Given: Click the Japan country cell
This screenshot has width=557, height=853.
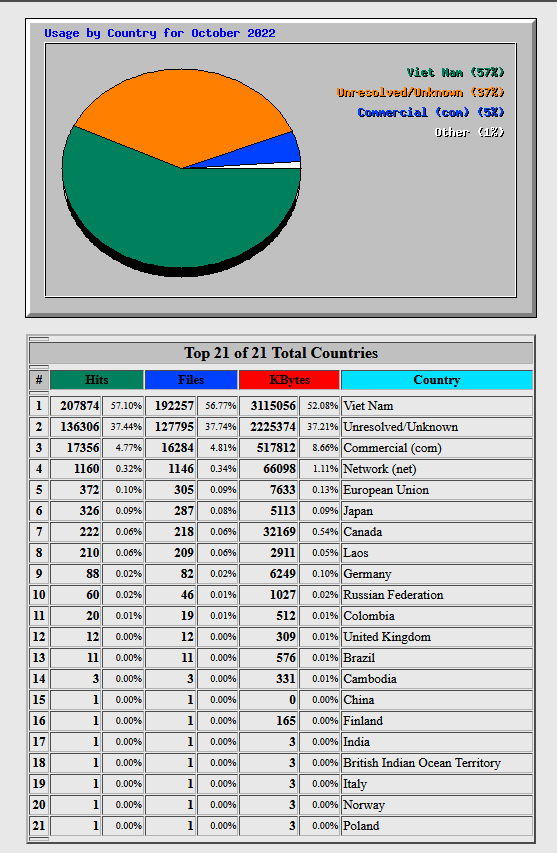Looking at the screenshot, I should tap(437, 511).
